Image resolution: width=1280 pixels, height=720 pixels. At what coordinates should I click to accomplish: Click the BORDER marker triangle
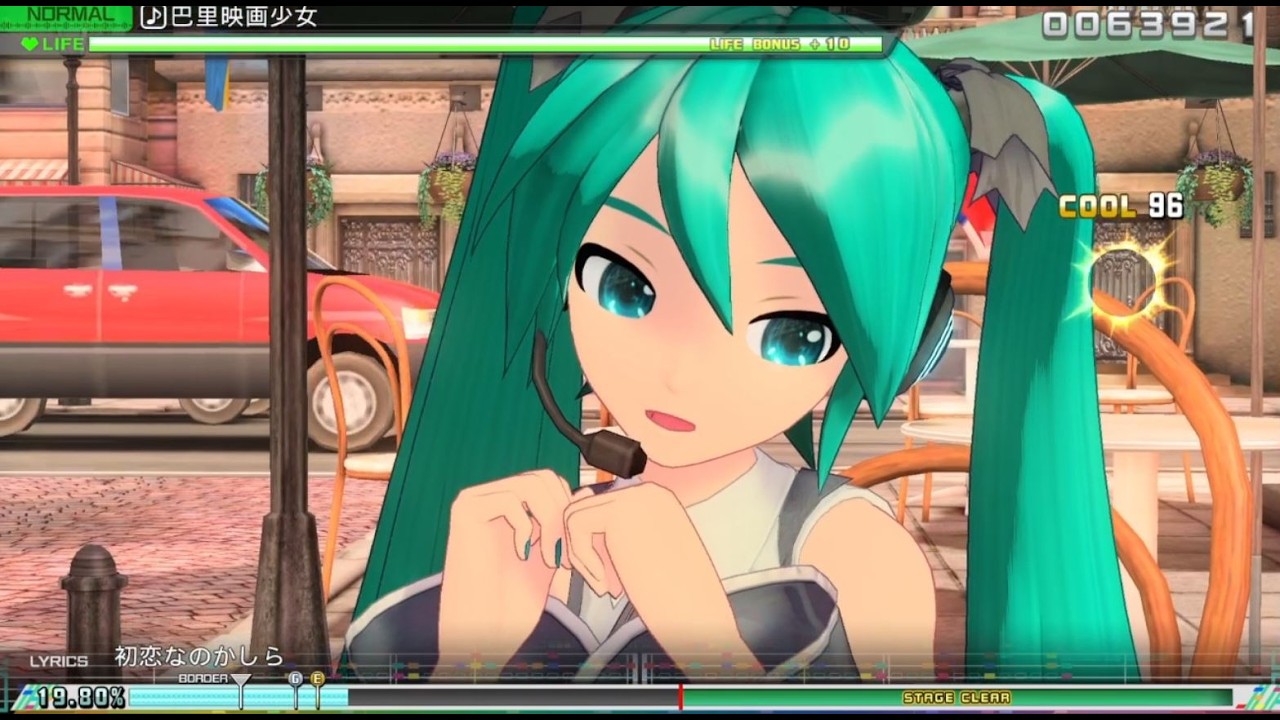(241, 680)
